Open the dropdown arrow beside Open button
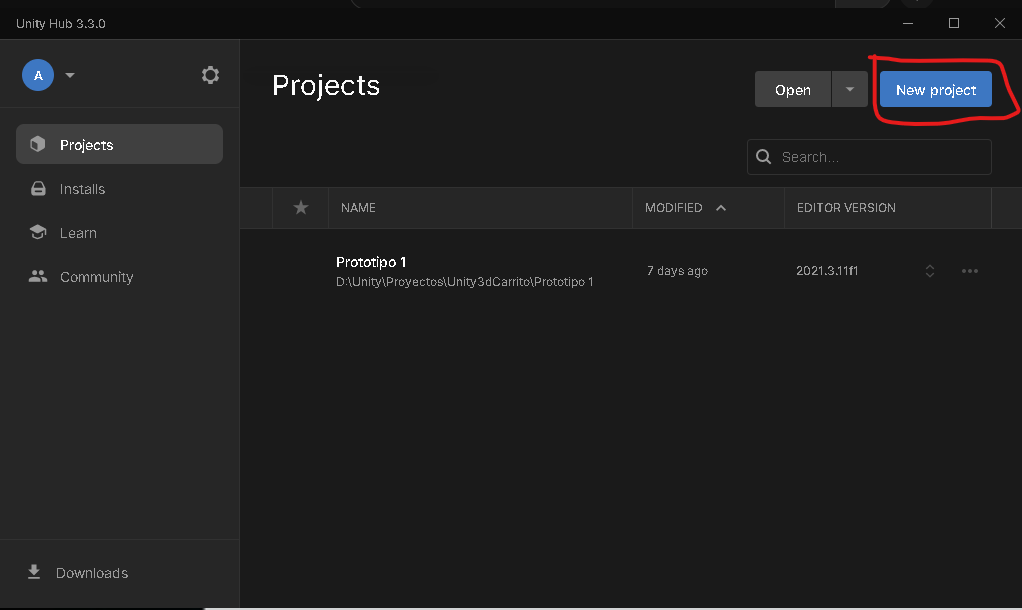This screenshot has height=610, width=1022. 849,89
